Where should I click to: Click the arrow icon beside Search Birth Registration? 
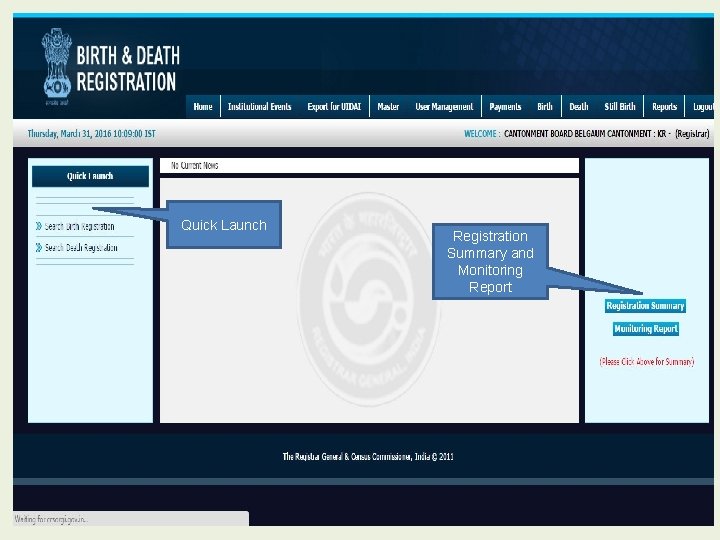[x=39, y=226]
